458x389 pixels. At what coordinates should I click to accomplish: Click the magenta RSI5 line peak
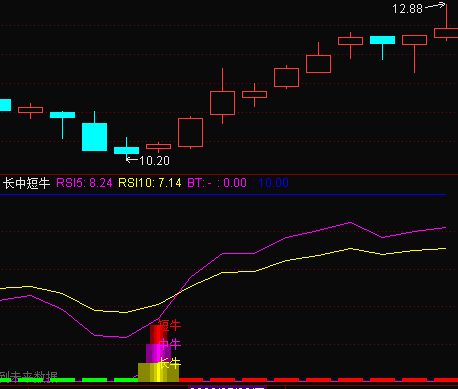tap(350, 222)
